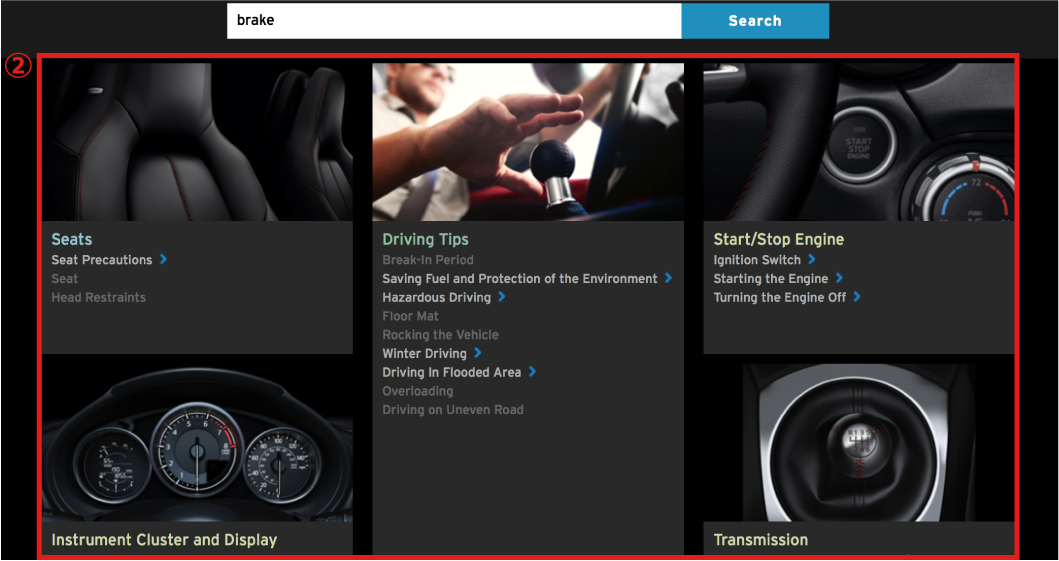Viewport: 1059px width, 561px height.
Task: Click the search field containing "brake"
Action: pyautogui.click(x=453, y=21)
